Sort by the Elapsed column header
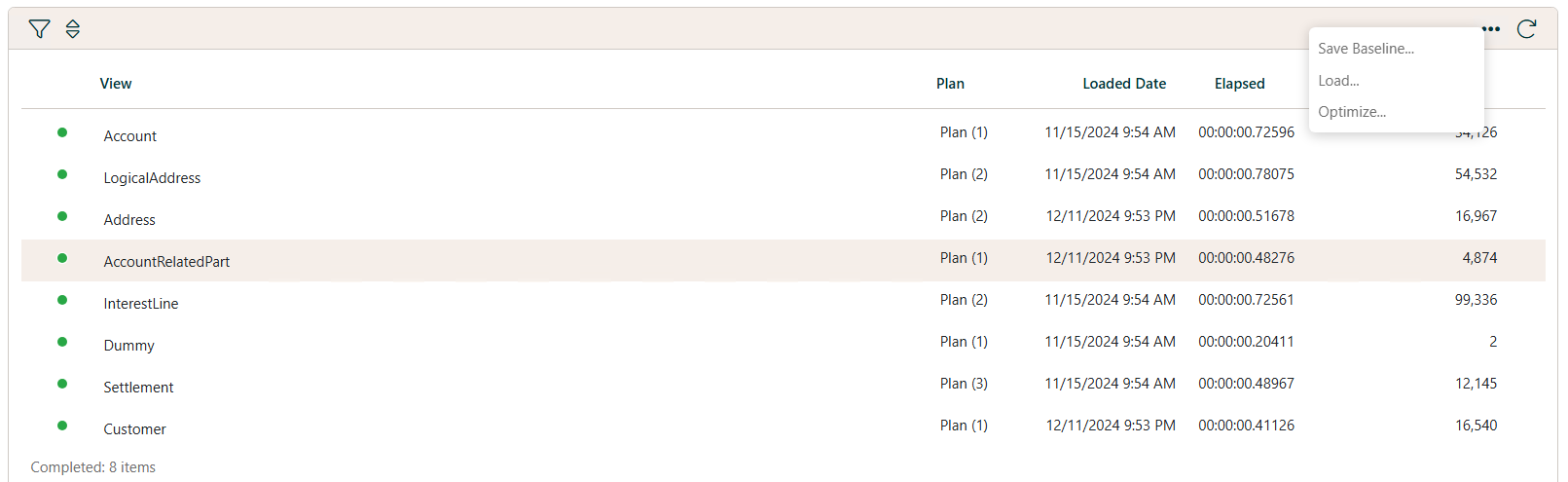 click(x=1239, y=84)
